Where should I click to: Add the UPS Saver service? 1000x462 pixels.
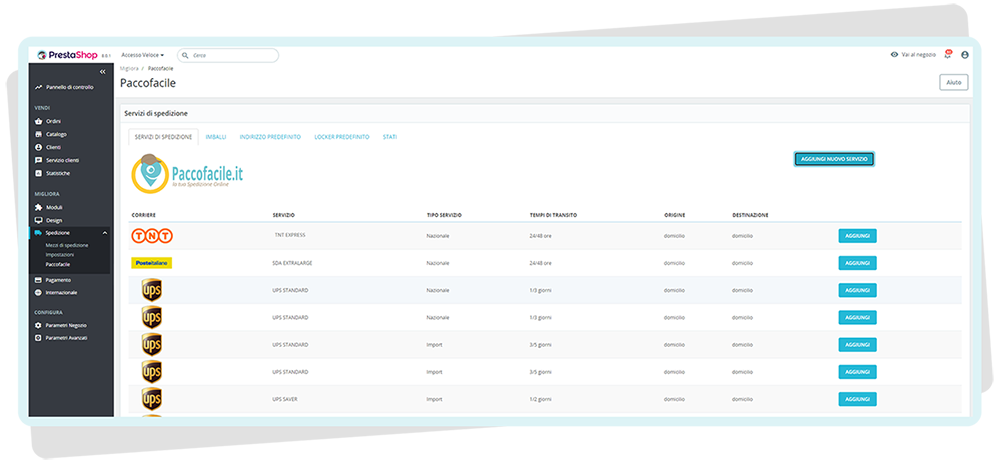coord(857,399)
